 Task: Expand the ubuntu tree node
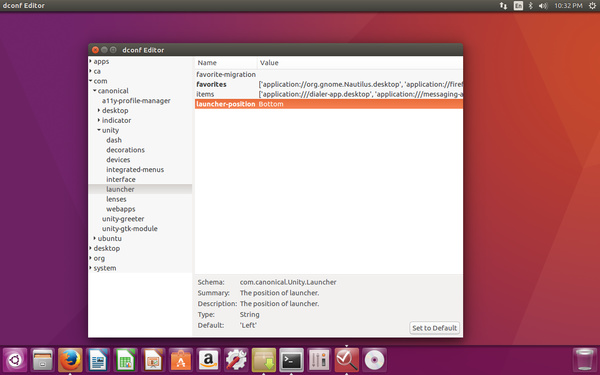coord(95,238)
